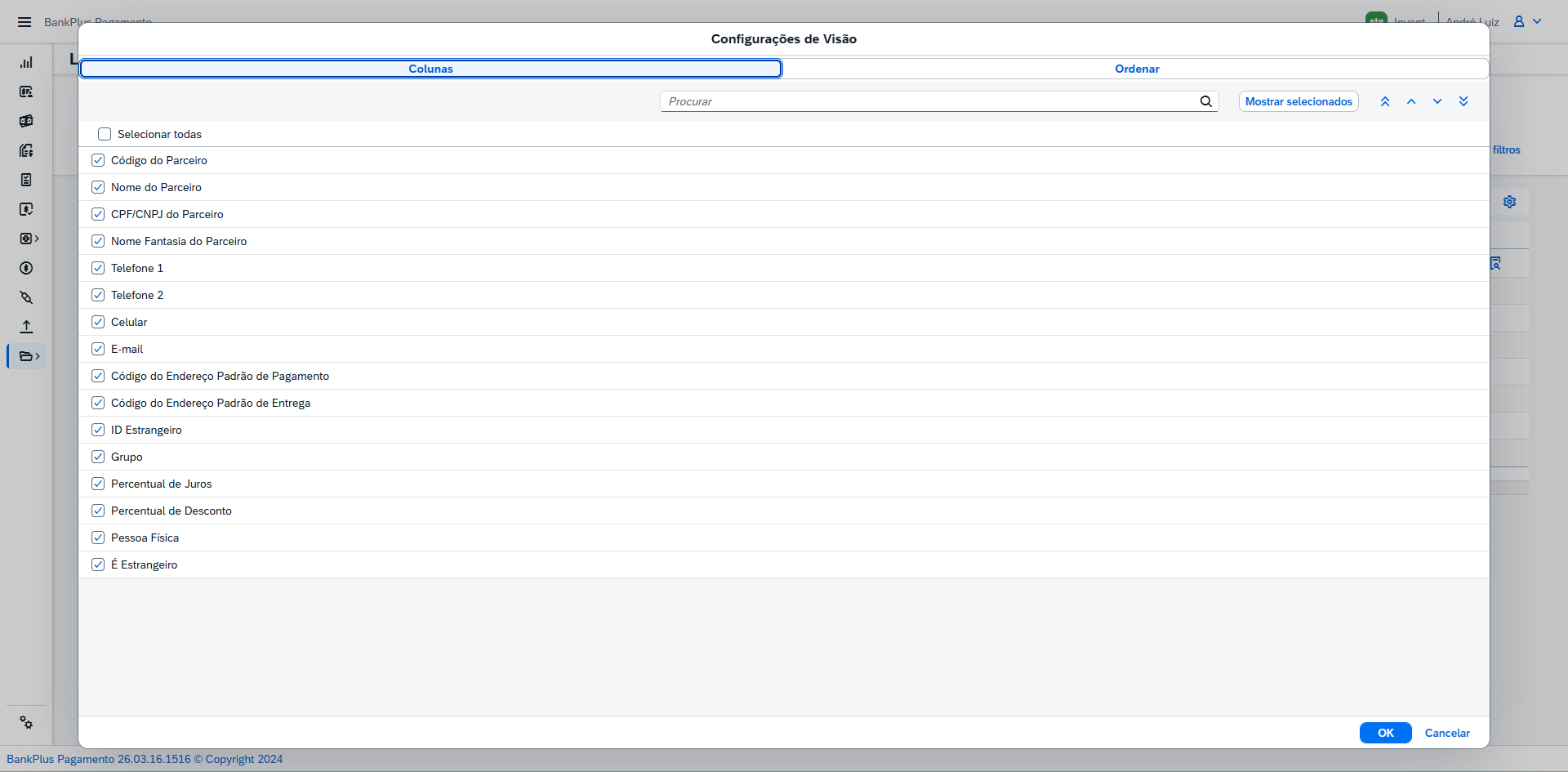Click the magnifier icon in Procurar field
Viewport: 1568px width, 772px height.
coord(1206,101)
